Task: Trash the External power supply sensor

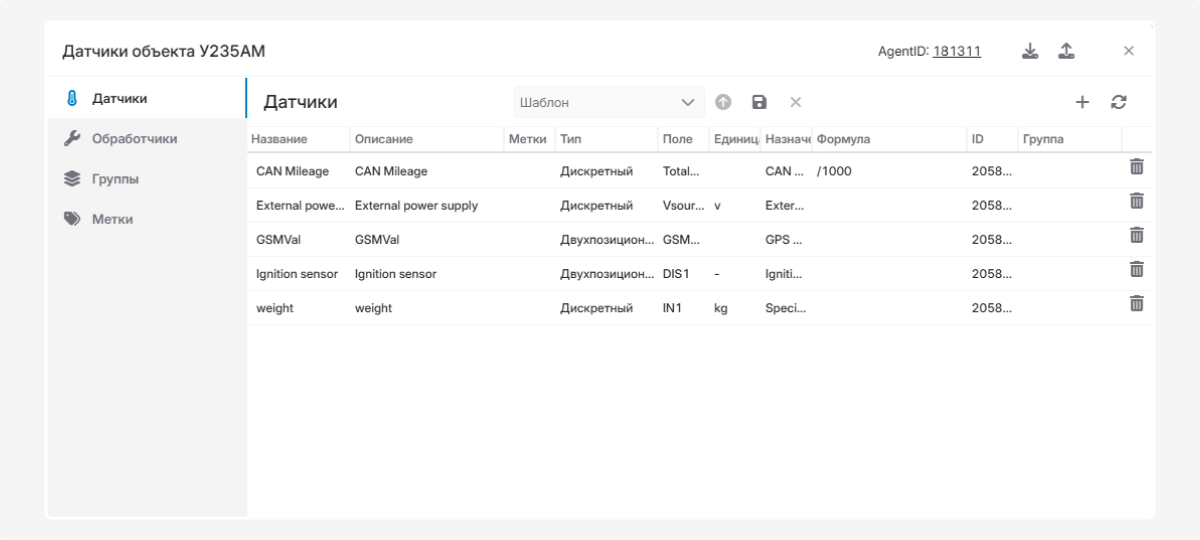Action: pos(1137,202)
